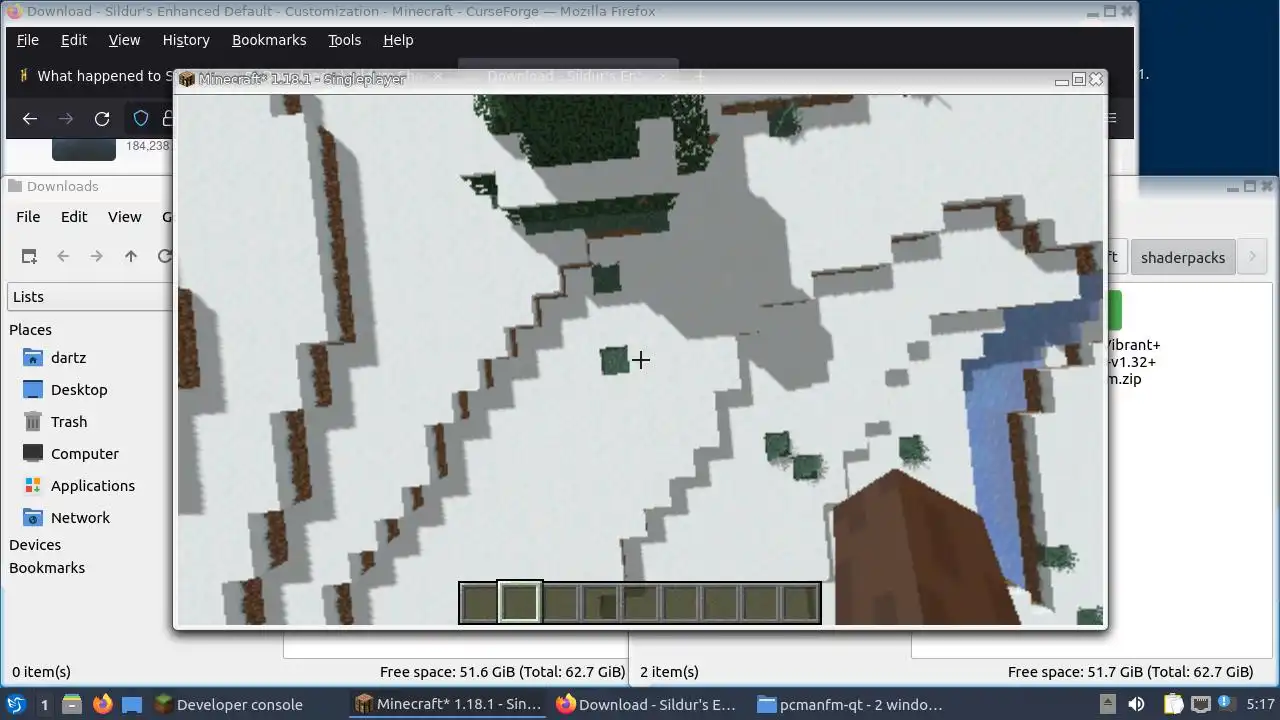
Task: Open Firefox File menu
Action: click(28, 40)
